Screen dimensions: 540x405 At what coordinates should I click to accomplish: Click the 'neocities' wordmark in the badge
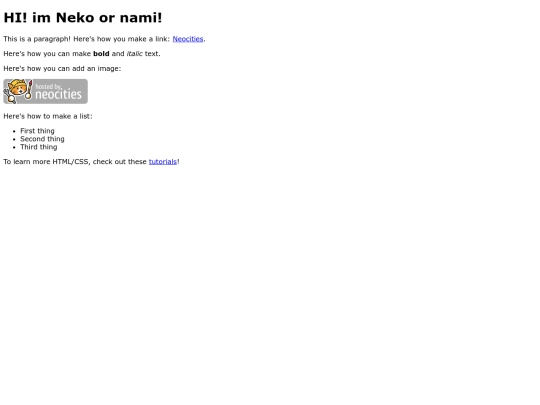coord(59,94)
